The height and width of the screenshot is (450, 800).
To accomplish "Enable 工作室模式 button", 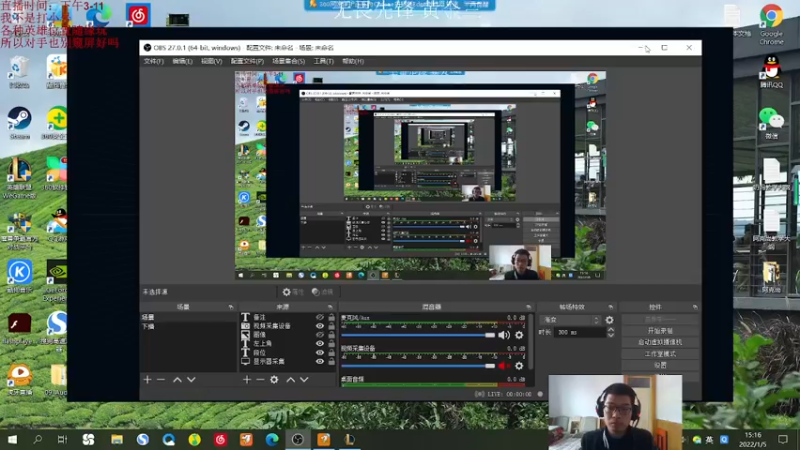I will (x=660, y=354).
